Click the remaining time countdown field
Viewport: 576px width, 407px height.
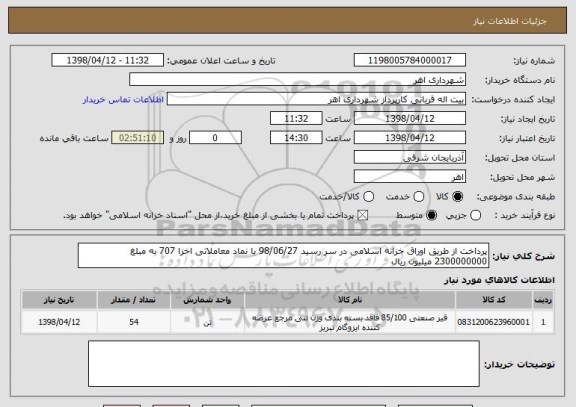point(138,138)
